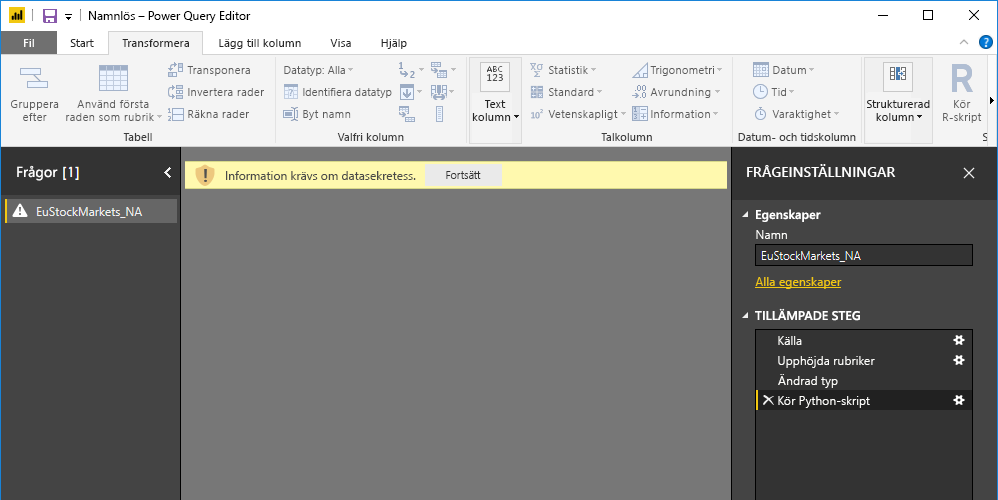
Task: Open settings gear for Kör Python-skript
Action: click(959, 400)
